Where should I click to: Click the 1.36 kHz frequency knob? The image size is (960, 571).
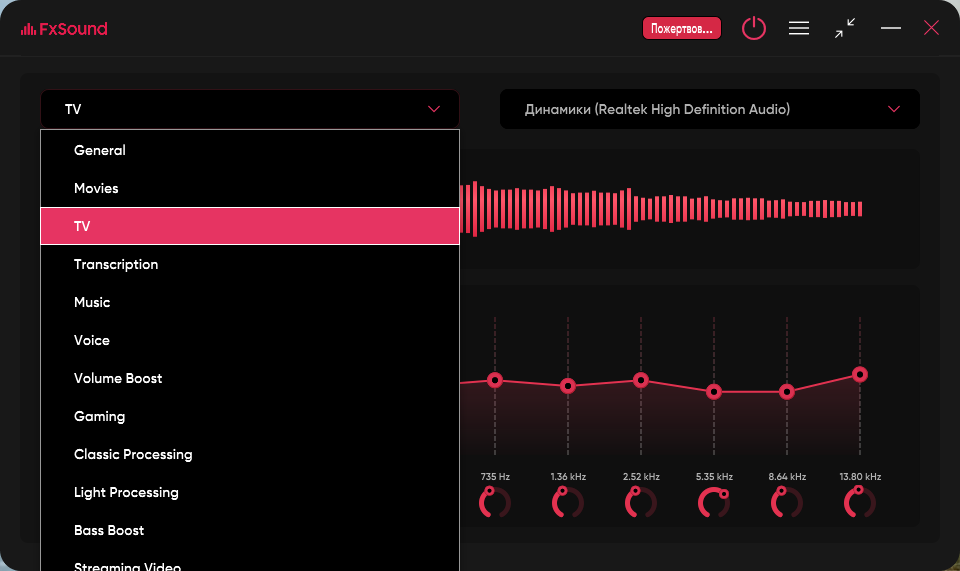(x=568, y=502)
